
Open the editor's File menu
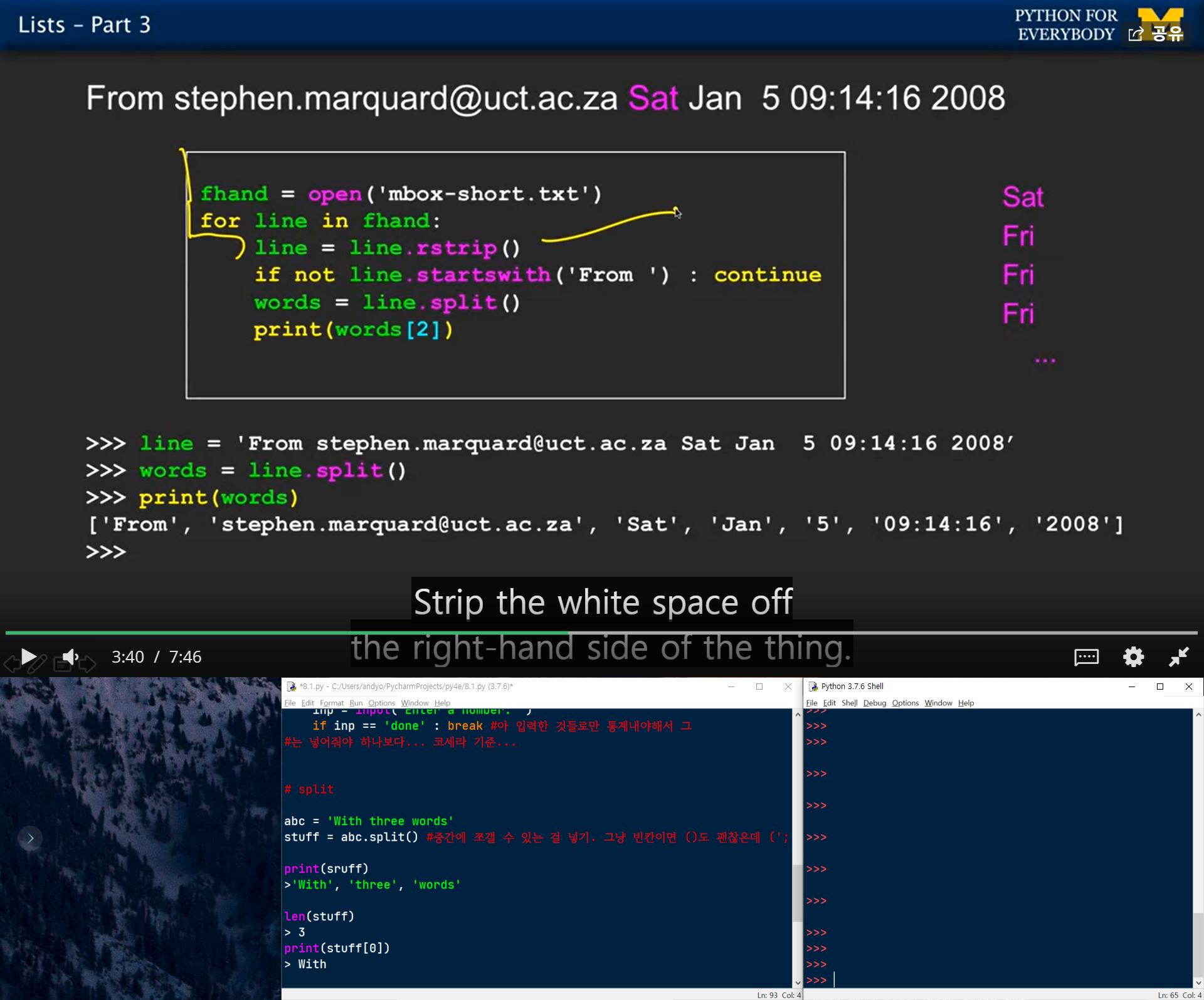click(x=290, y=703)
